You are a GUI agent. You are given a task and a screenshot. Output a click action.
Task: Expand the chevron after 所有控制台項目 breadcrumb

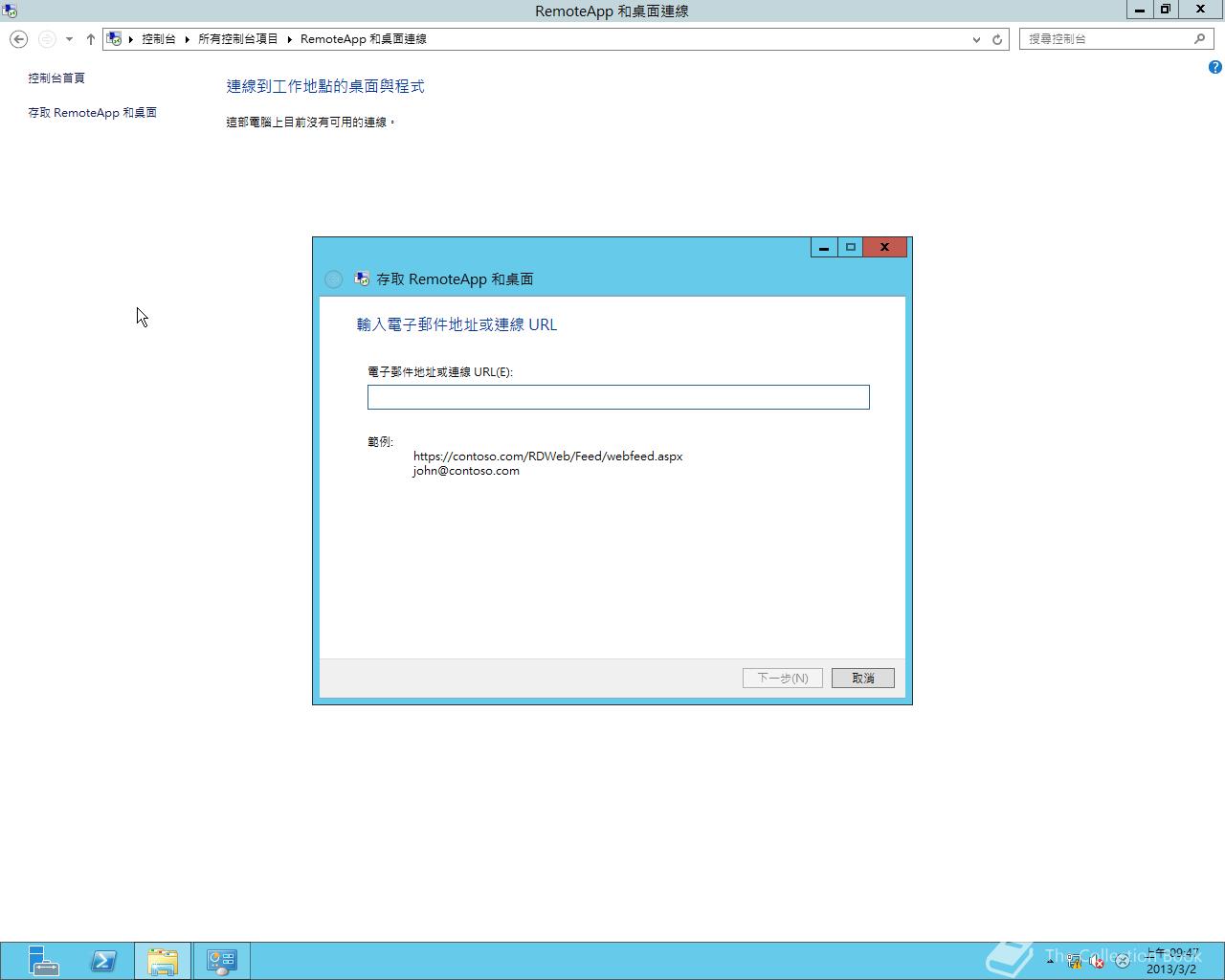(x=290, y=39)
